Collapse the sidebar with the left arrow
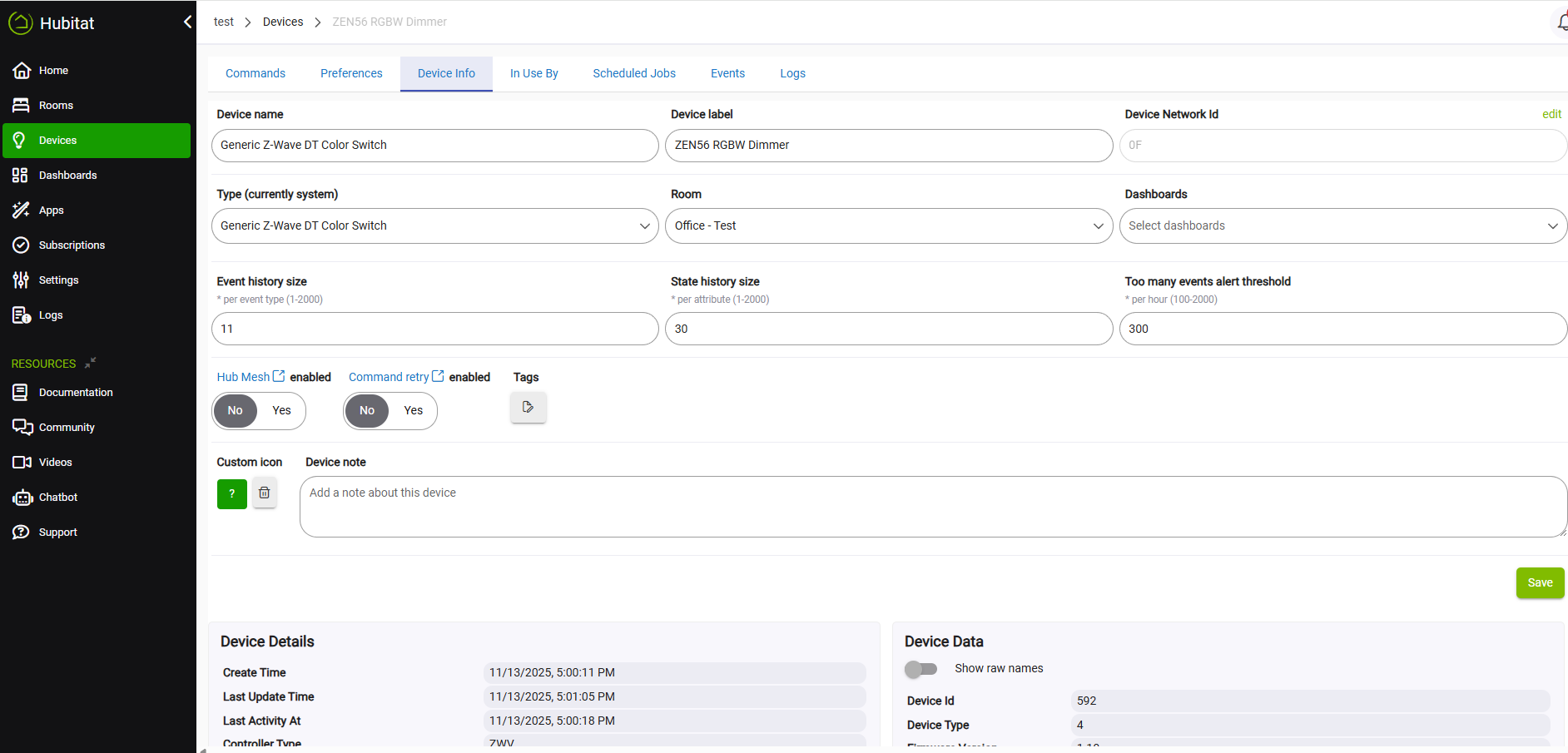 [x=187, y=22]
